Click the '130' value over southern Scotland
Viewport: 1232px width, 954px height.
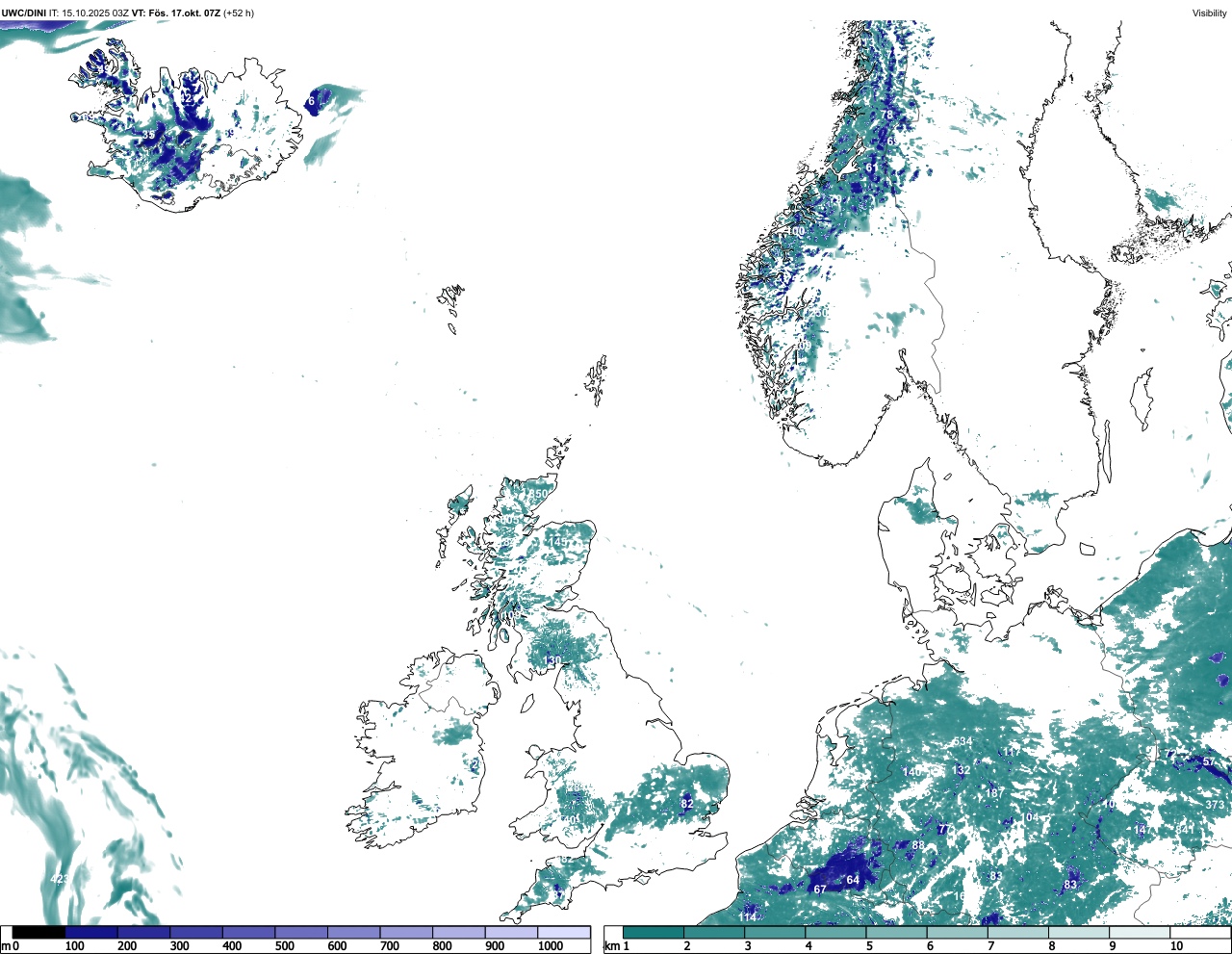552,660
